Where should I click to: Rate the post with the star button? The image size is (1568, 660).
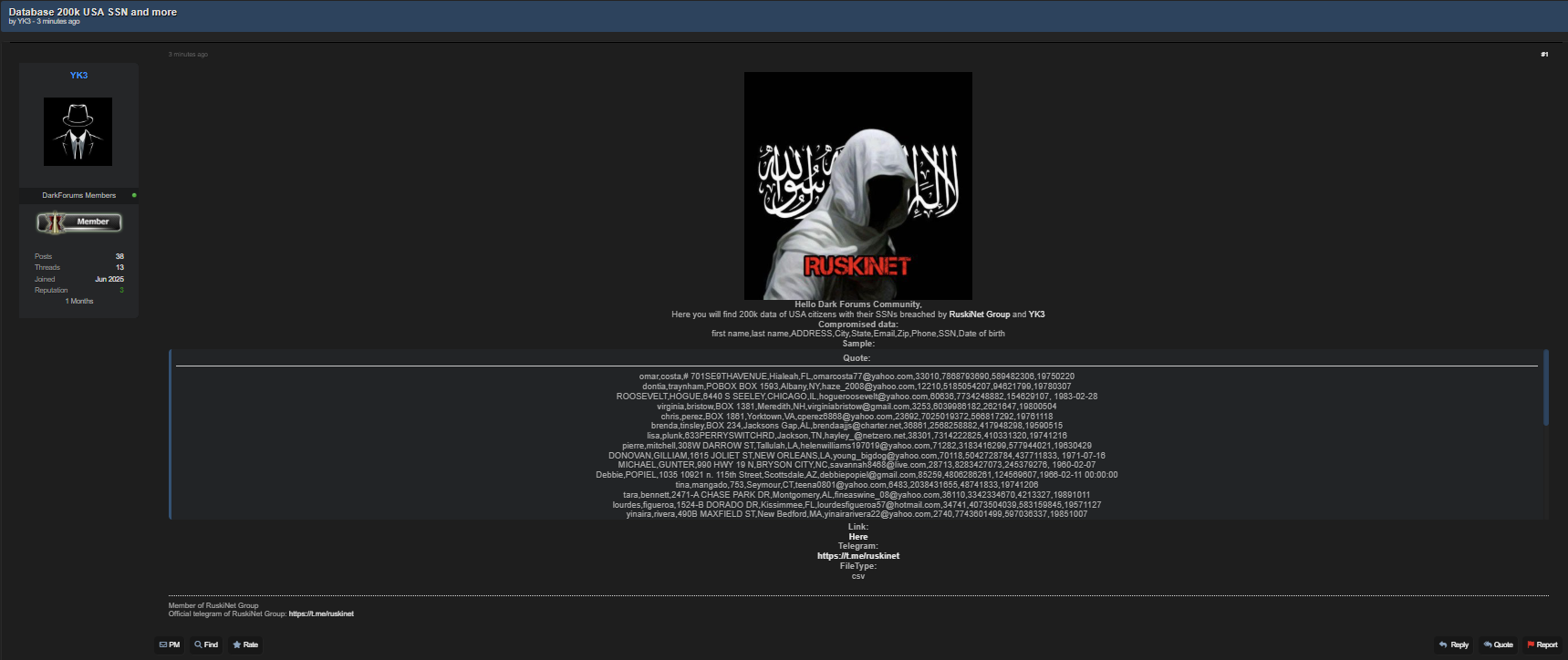[x=245, y=645]
